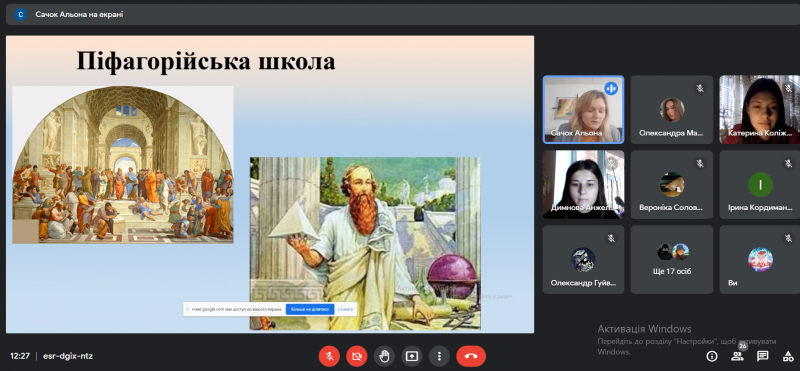
Task: Open the three-dot more options menu
Action: point(439,356)
